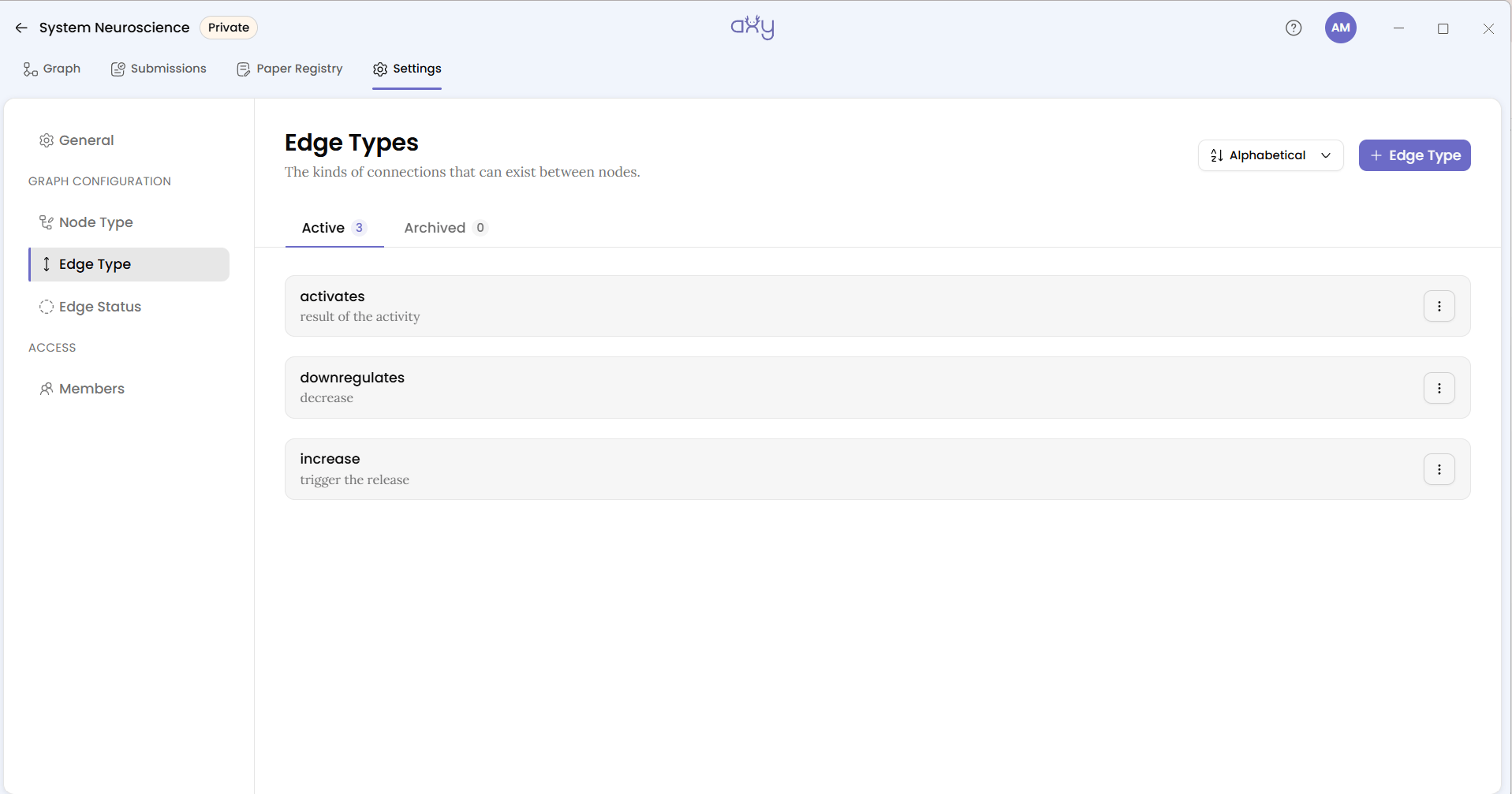Click the back arrow next to System Neuroscience
Viewport: 1512px width, 794px height.
click(x=21, y=28)
